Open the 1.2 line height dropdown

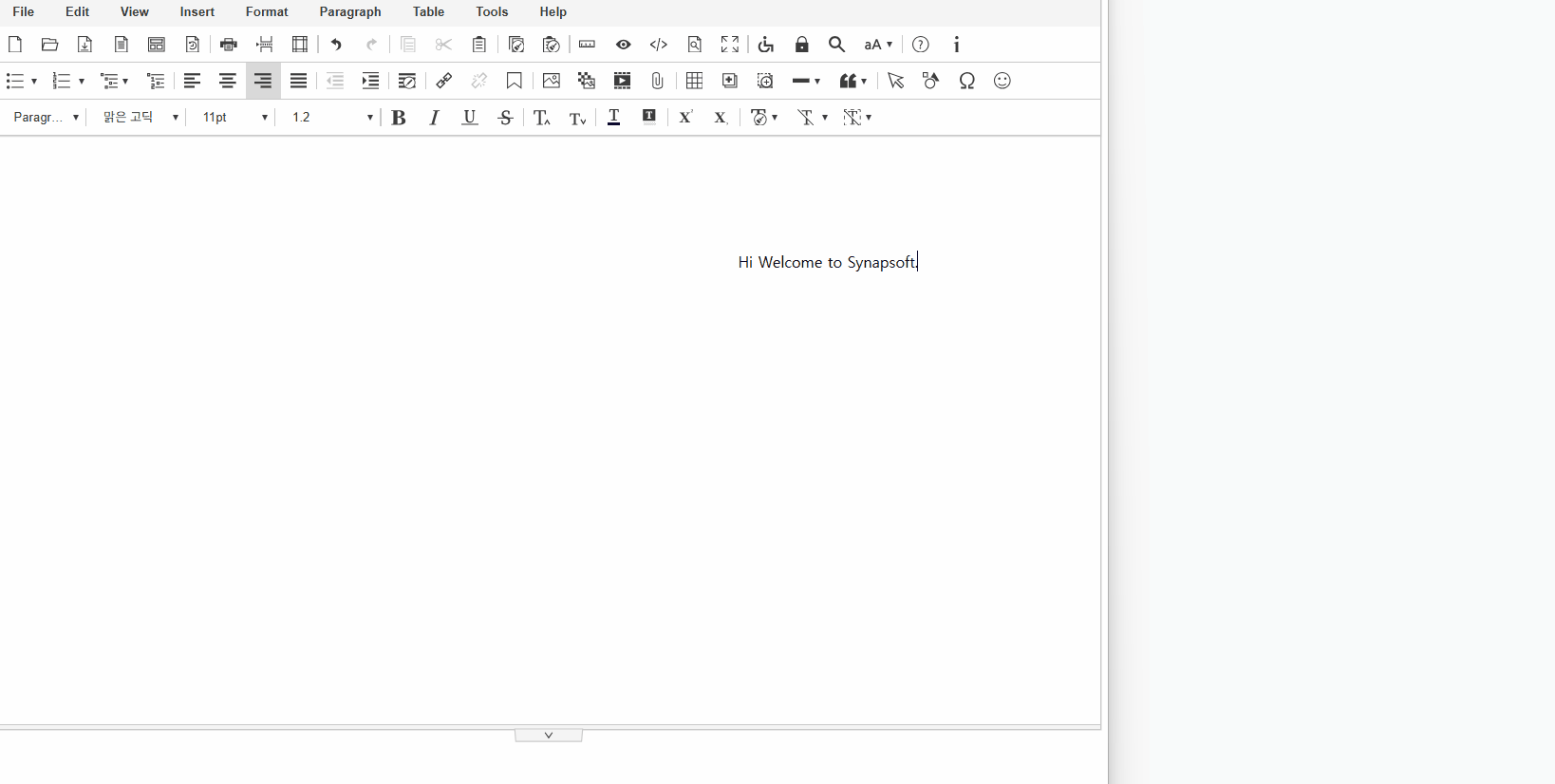coord(331,117)
